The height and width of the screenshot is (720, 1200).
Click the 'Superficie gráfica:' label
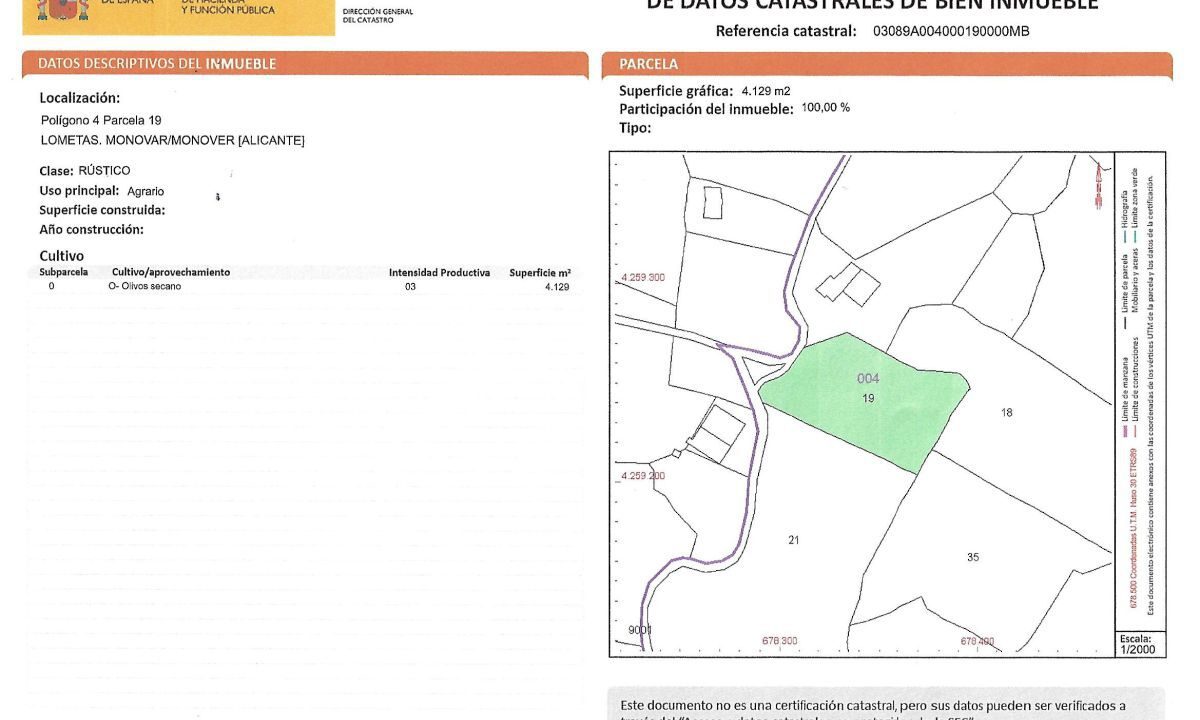pos(676,91)
